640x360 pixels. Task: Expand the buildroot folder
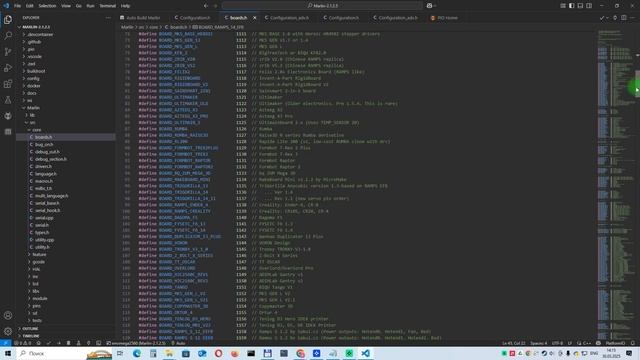pos(36,71)
